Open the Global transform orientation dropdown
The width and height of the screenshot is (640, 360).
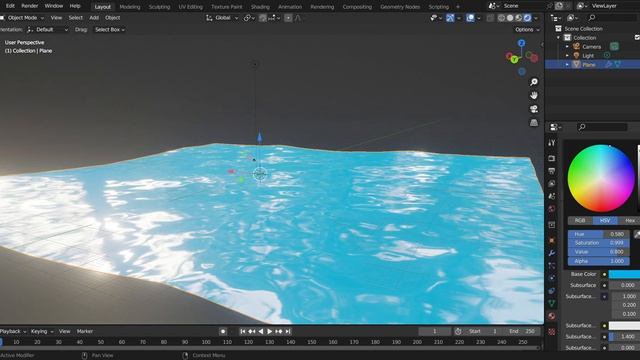pyautogui.click(x=222, y=18)
